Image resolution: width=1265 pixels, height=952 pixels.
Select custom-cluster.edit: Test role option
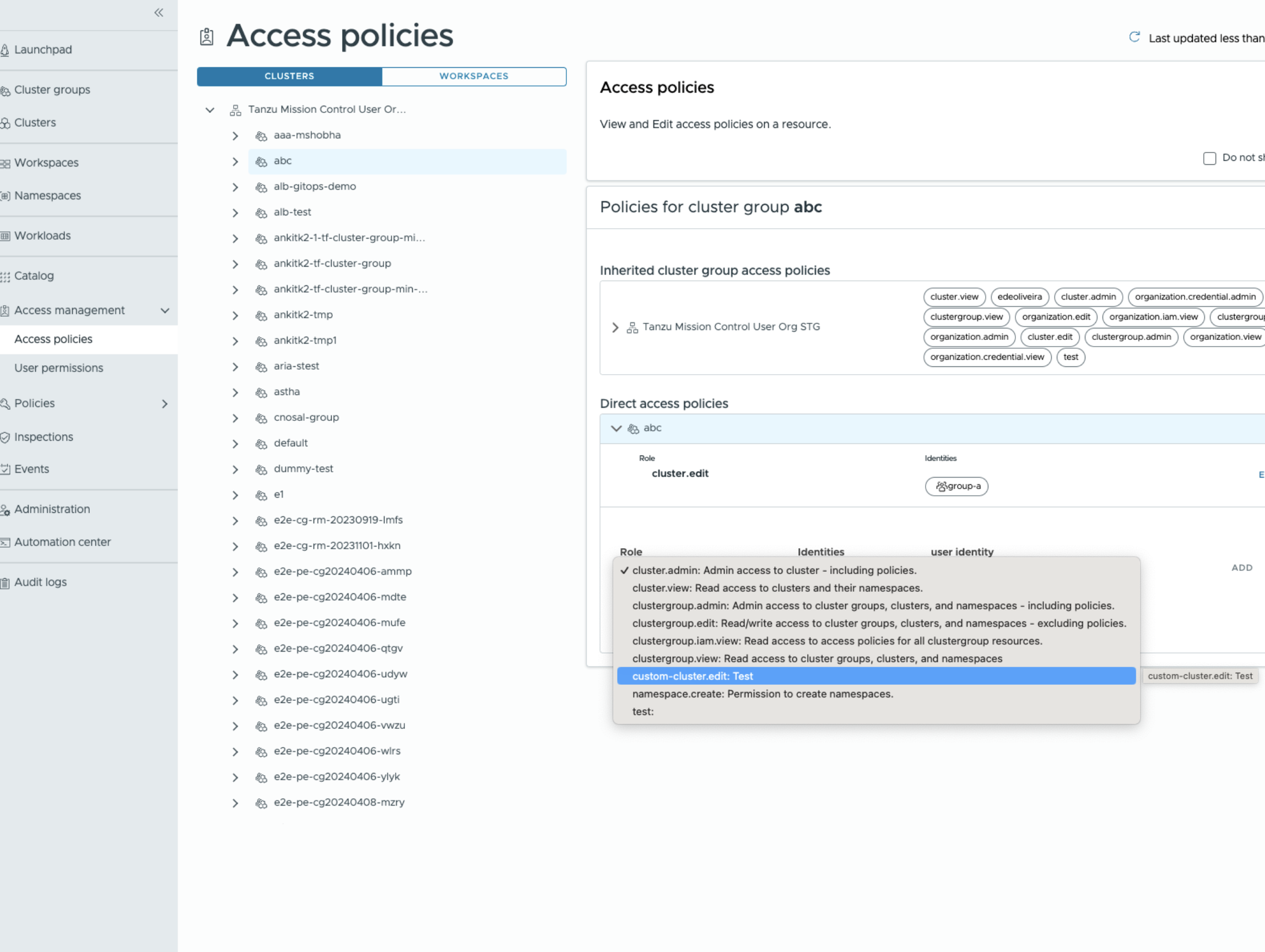(x=692, y=676)
